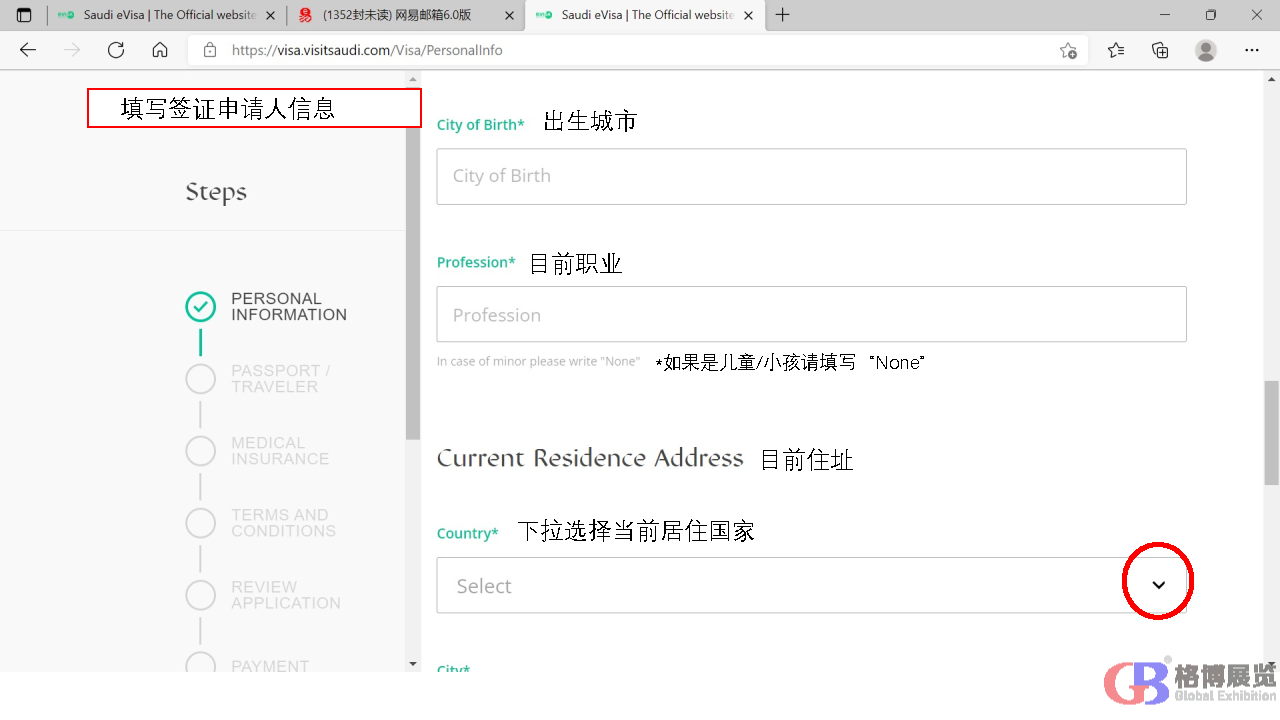Open a new browser tab
The image size is (1280, 720).
click(x=783, y=15)
